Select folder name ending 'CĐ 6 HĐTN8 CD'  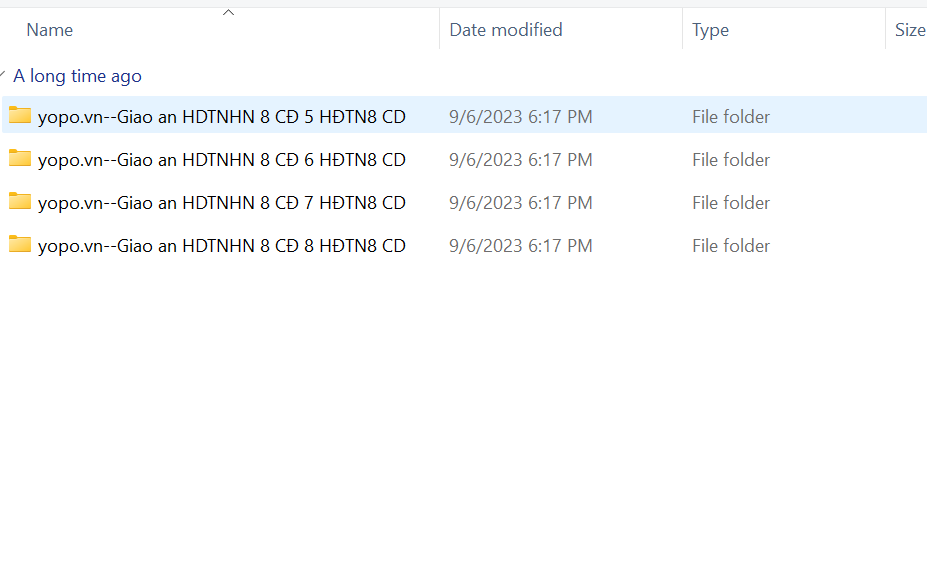(222, 160)
